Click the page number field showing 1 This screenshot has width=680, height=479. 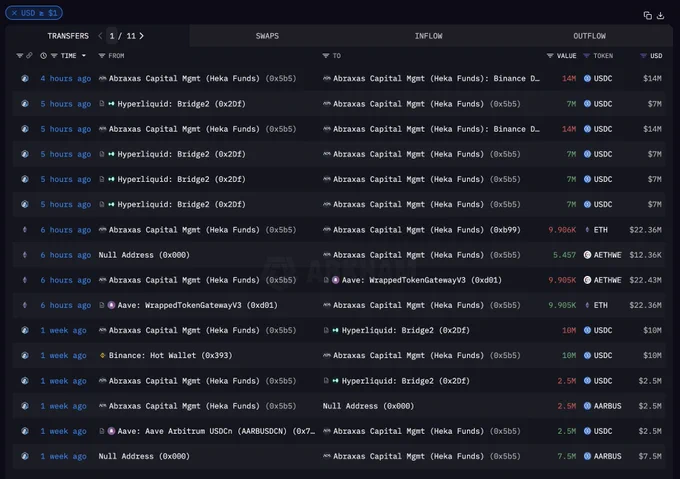pos(112,36)
